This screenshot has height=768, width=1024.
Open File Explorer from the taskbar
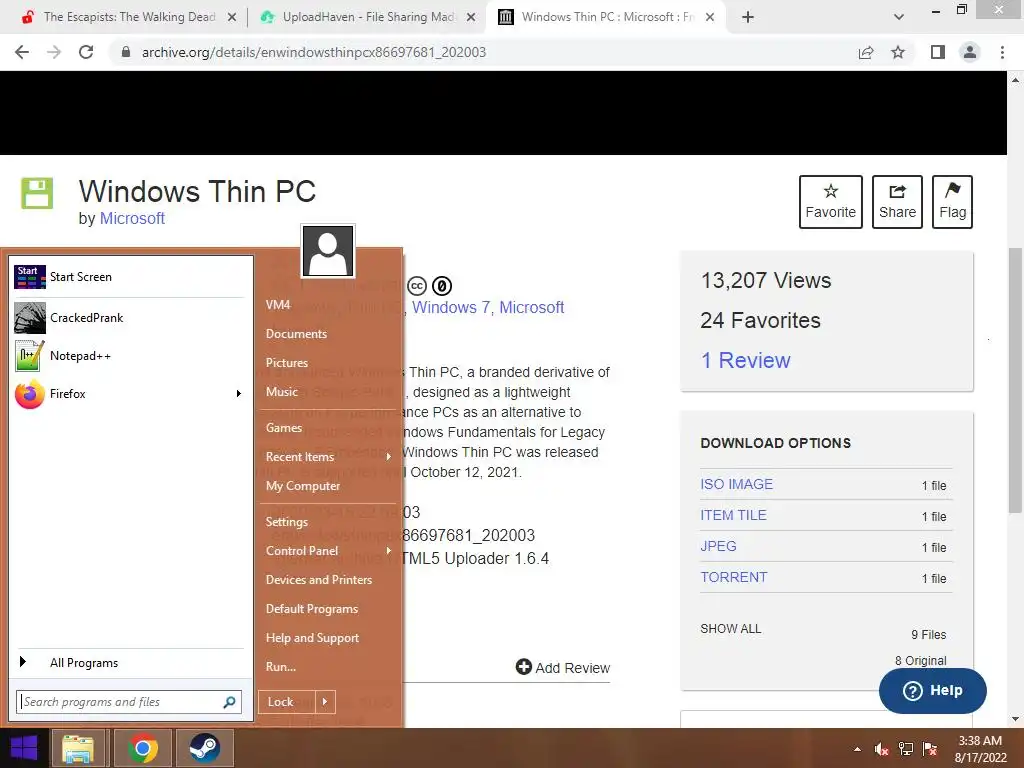pos(78,748)
